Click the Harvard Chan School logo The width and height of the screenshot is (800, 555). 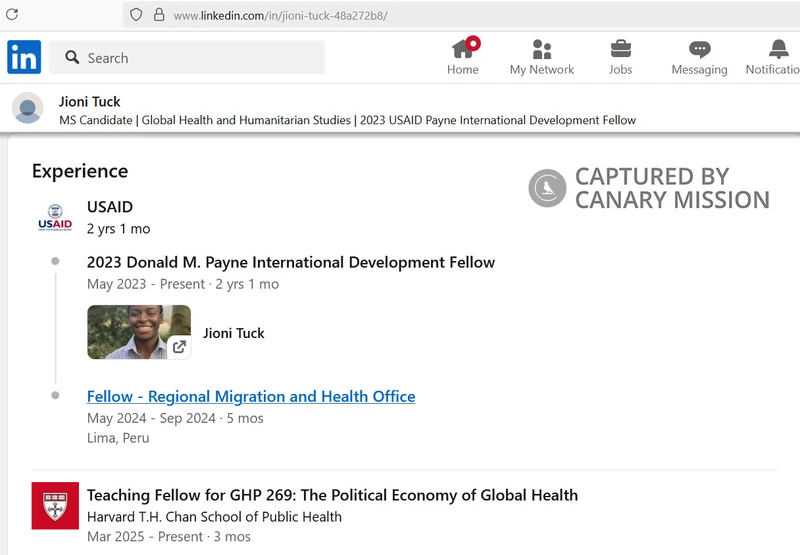pos(55,505)
